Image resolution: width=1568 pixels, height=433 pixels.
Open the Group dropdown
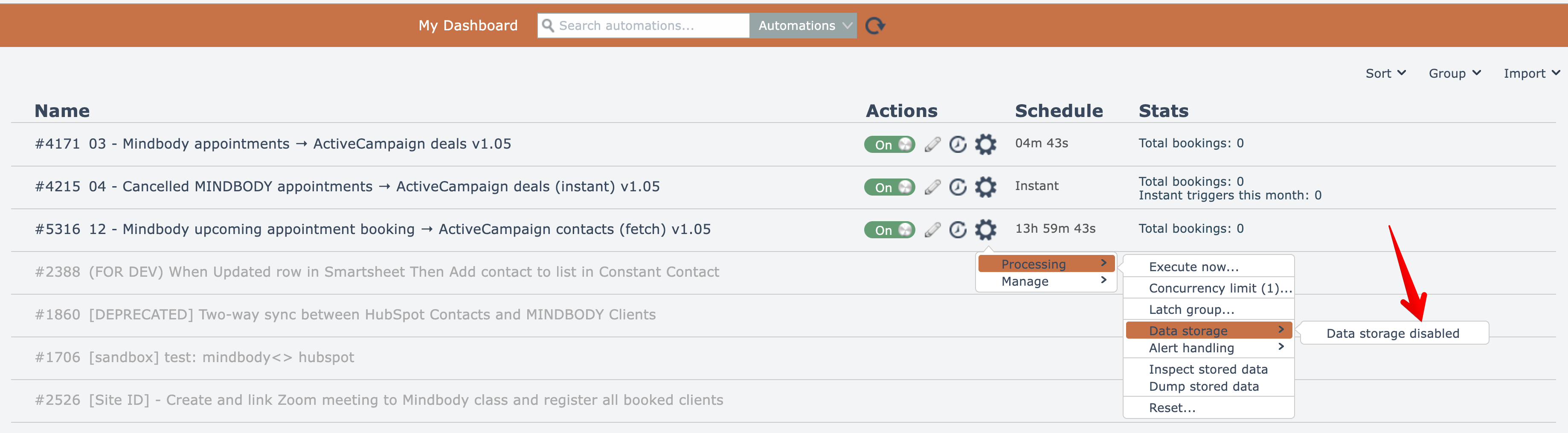tap(1454, 73)
